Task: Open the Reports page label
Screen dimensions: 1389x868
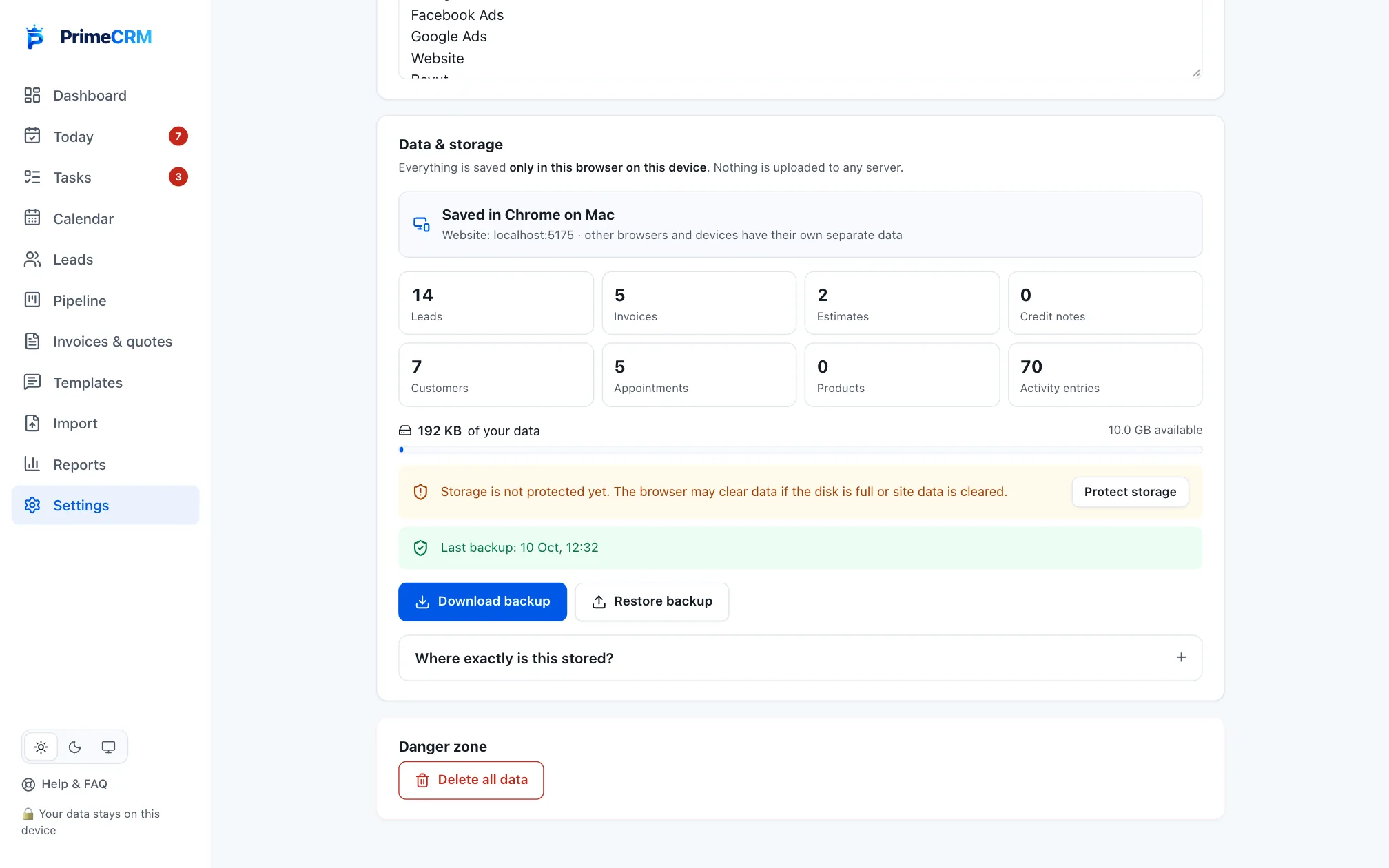Action: 79,464
